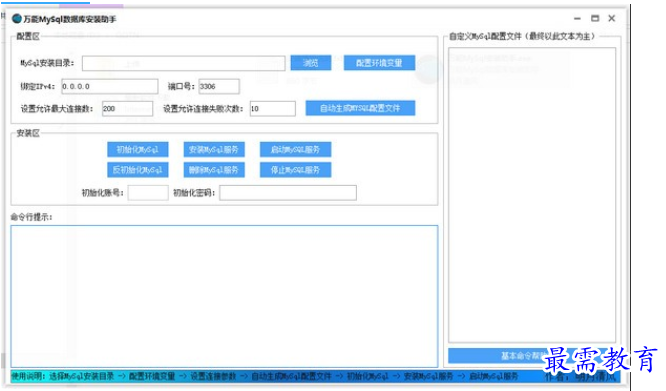Screen dimensions: 666x391
Task: Focus the MySql安装目录 path field
Action: (183, 63)
